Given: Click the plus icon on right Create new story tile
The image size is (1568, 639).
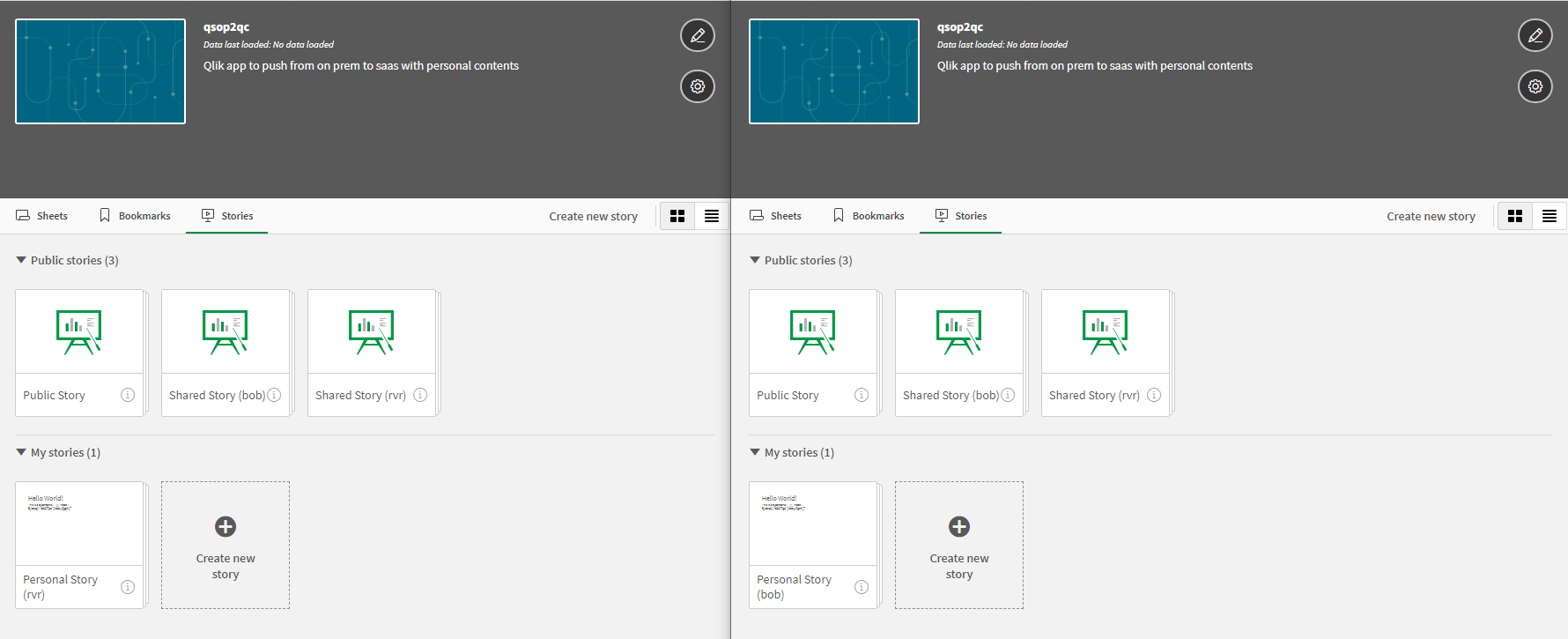Looking at the screenshot, I should coord(959,526).
